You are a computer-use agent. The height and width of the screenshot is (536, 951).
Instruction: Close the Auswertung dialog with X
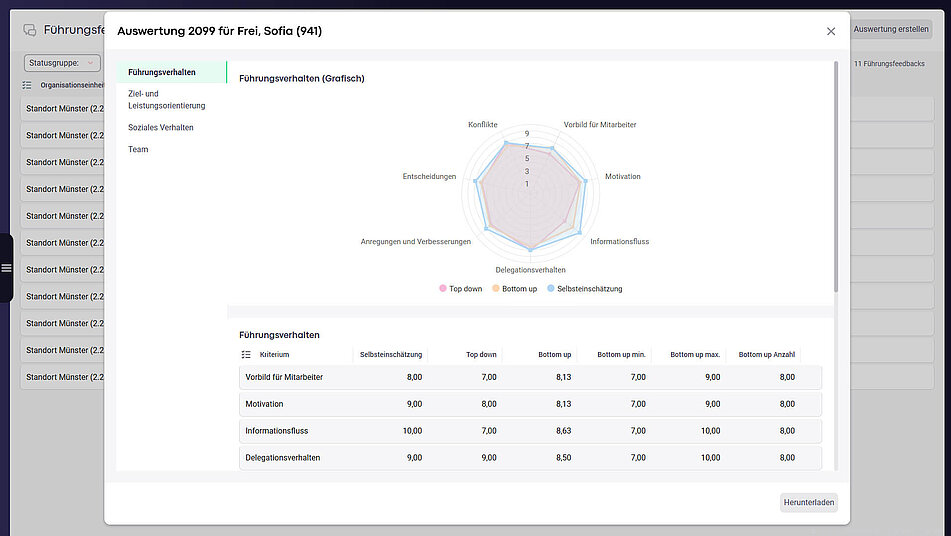[830, 31]
